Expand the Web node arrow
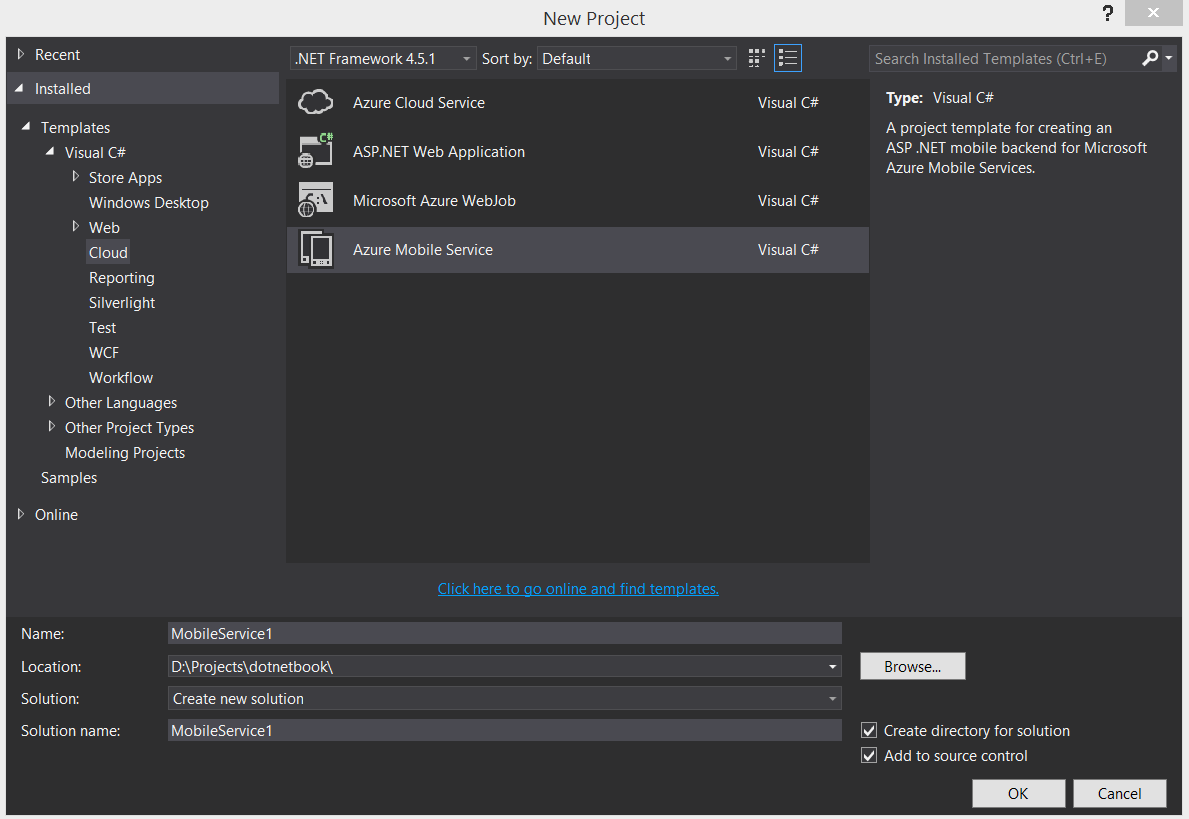 75,226
